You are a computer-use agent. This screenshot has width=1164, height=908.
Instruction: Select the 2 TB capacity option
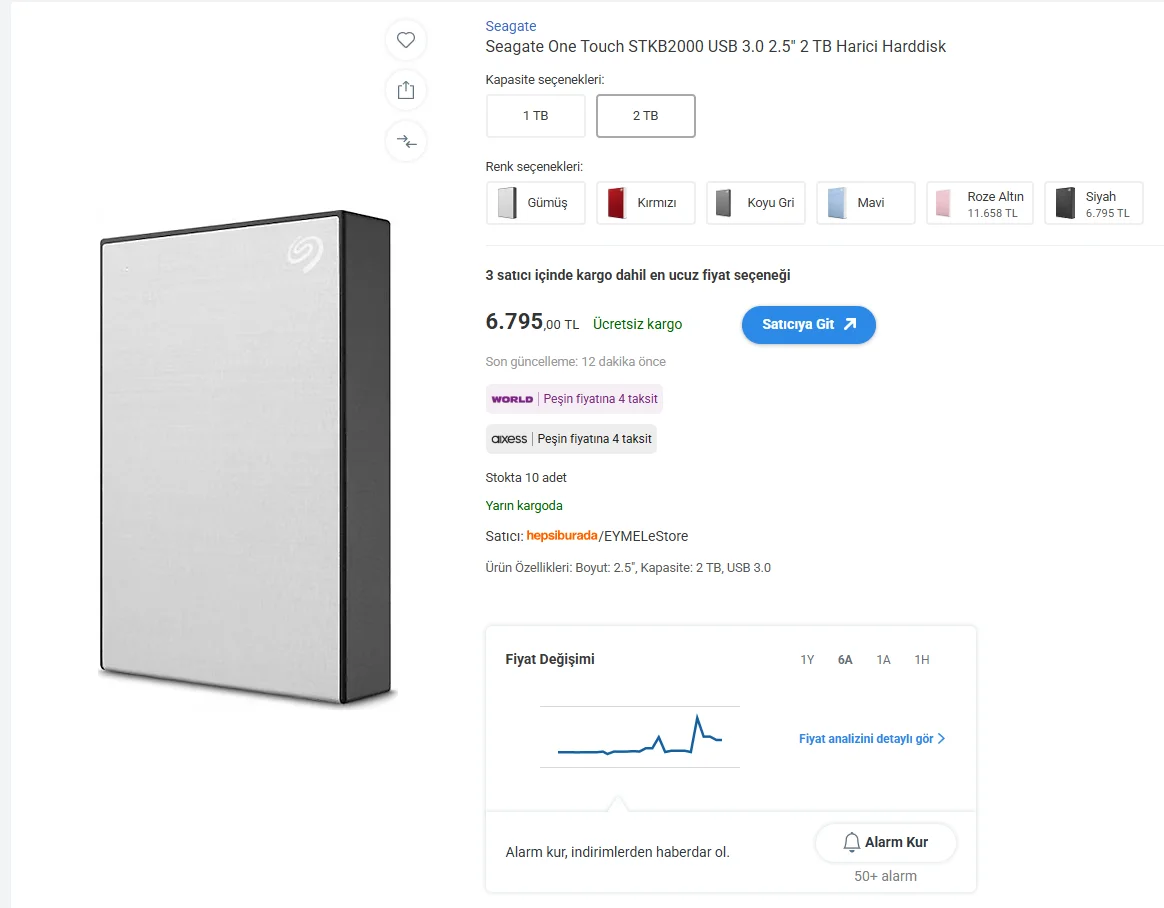[645, 116]
